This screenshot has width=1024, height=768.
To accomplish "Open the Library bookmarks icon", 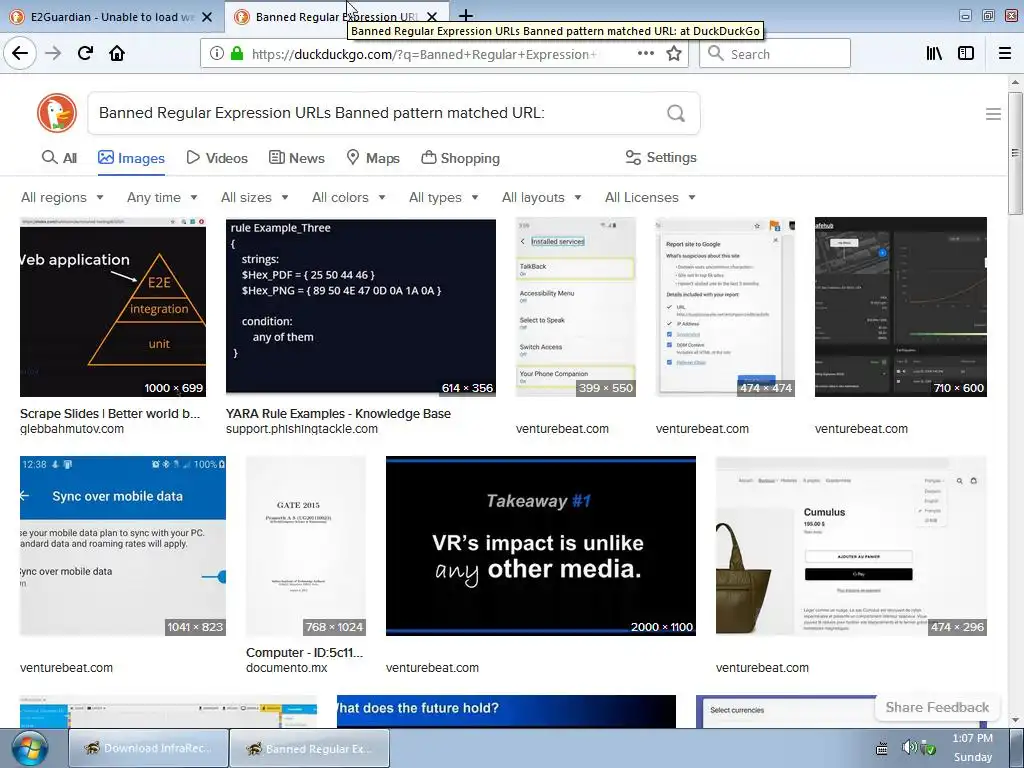I will pos(935,54).
